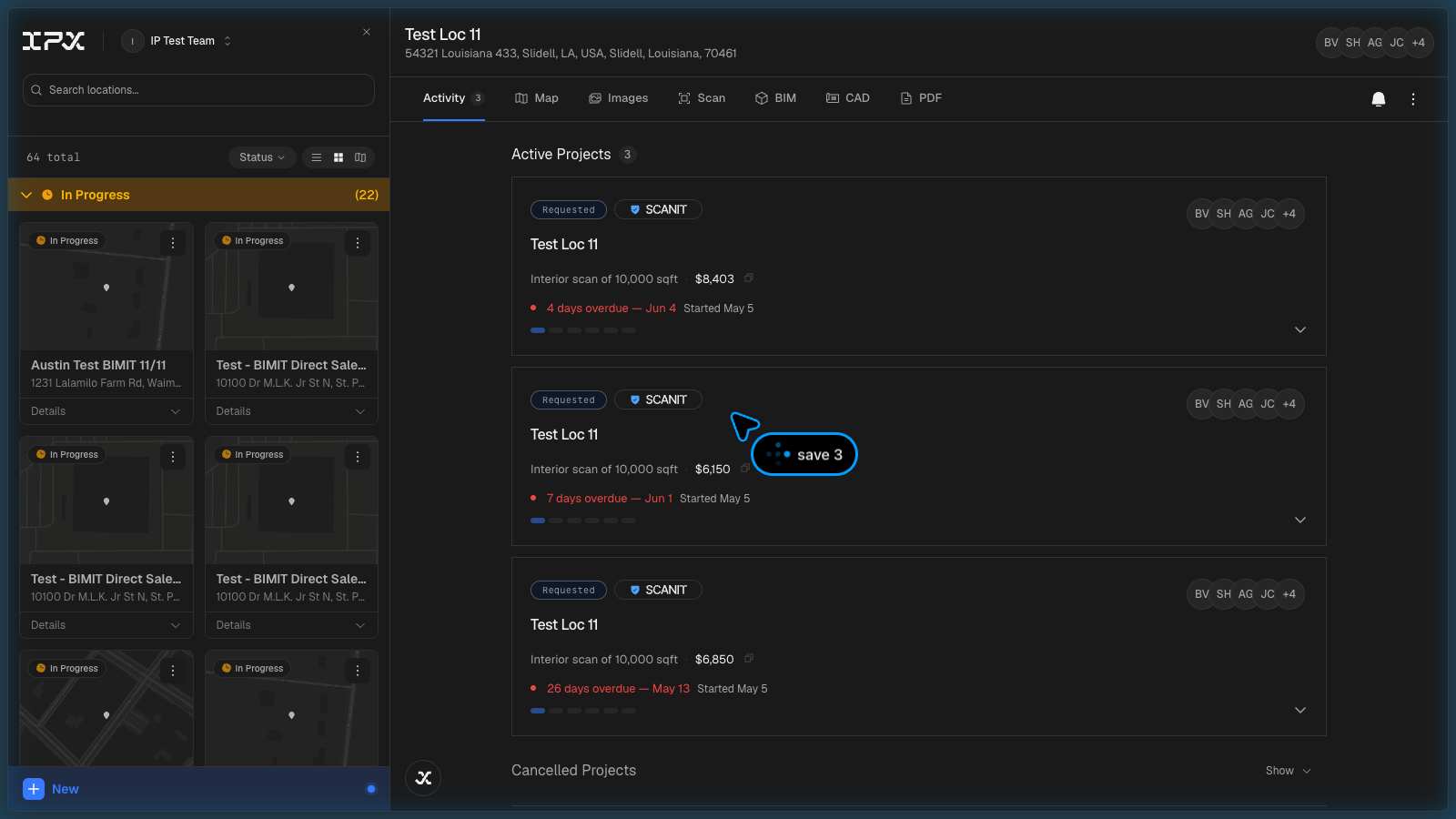Screen dimensions: 1456x819
Task: Switch to grid view layout
Action: (x=339, y=157)
